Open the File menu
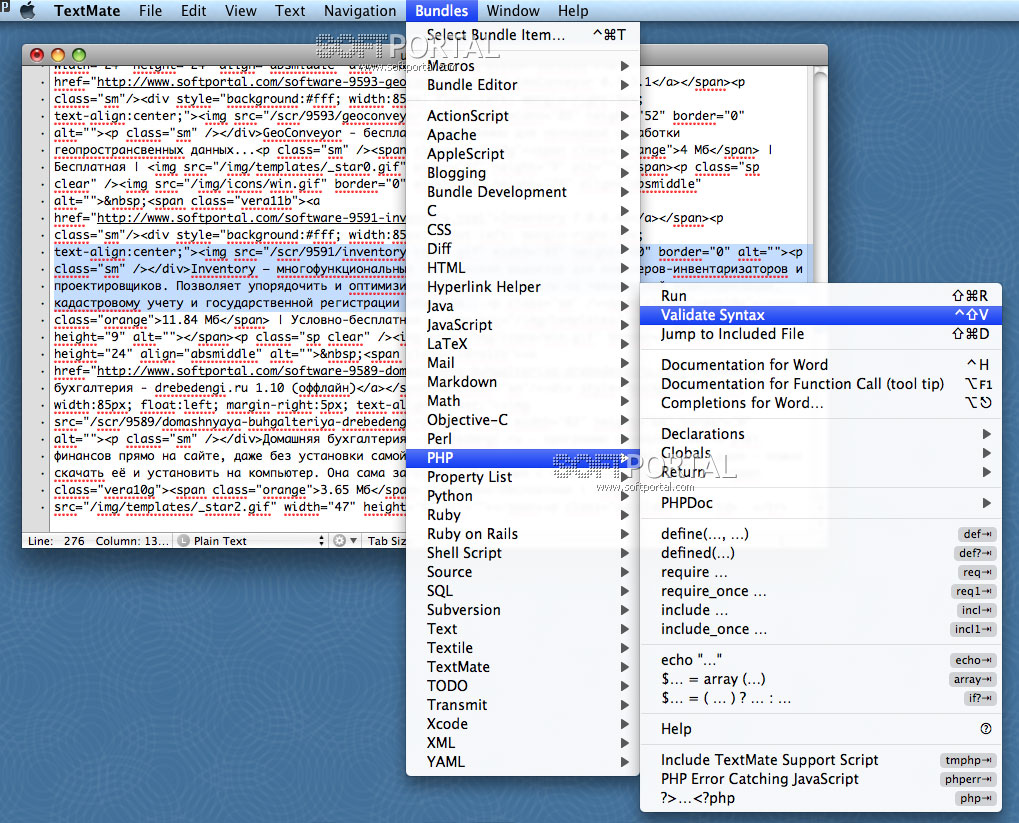1019x823 pixels. coord(150,11)
